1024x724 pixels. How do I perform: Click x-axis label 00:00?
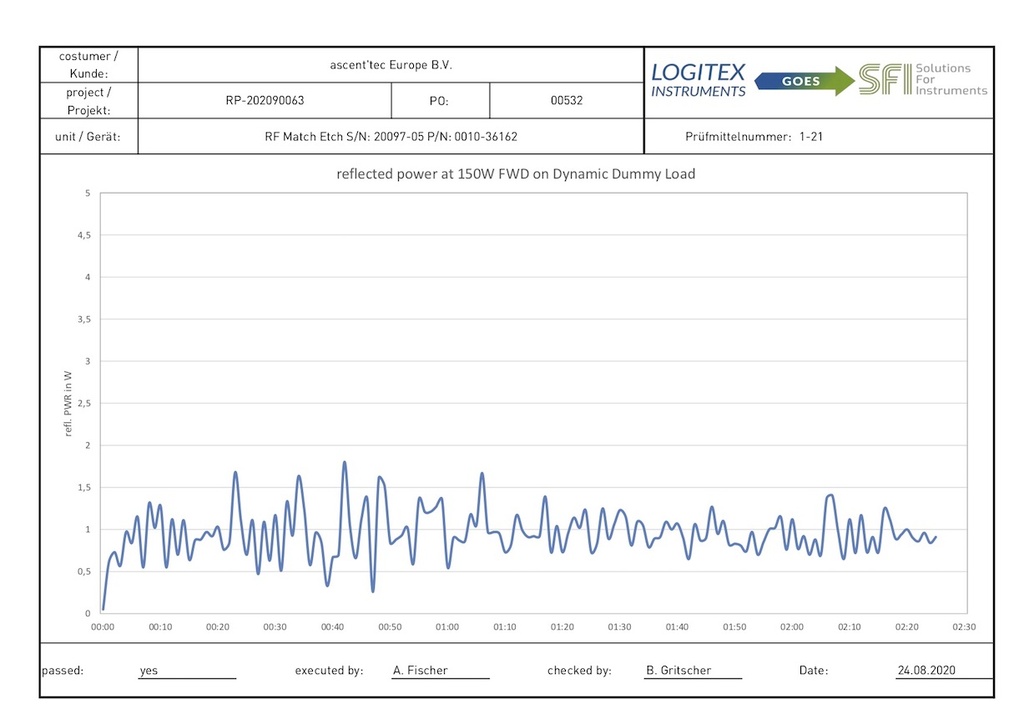pyautogui.click(x=103, y=627)
